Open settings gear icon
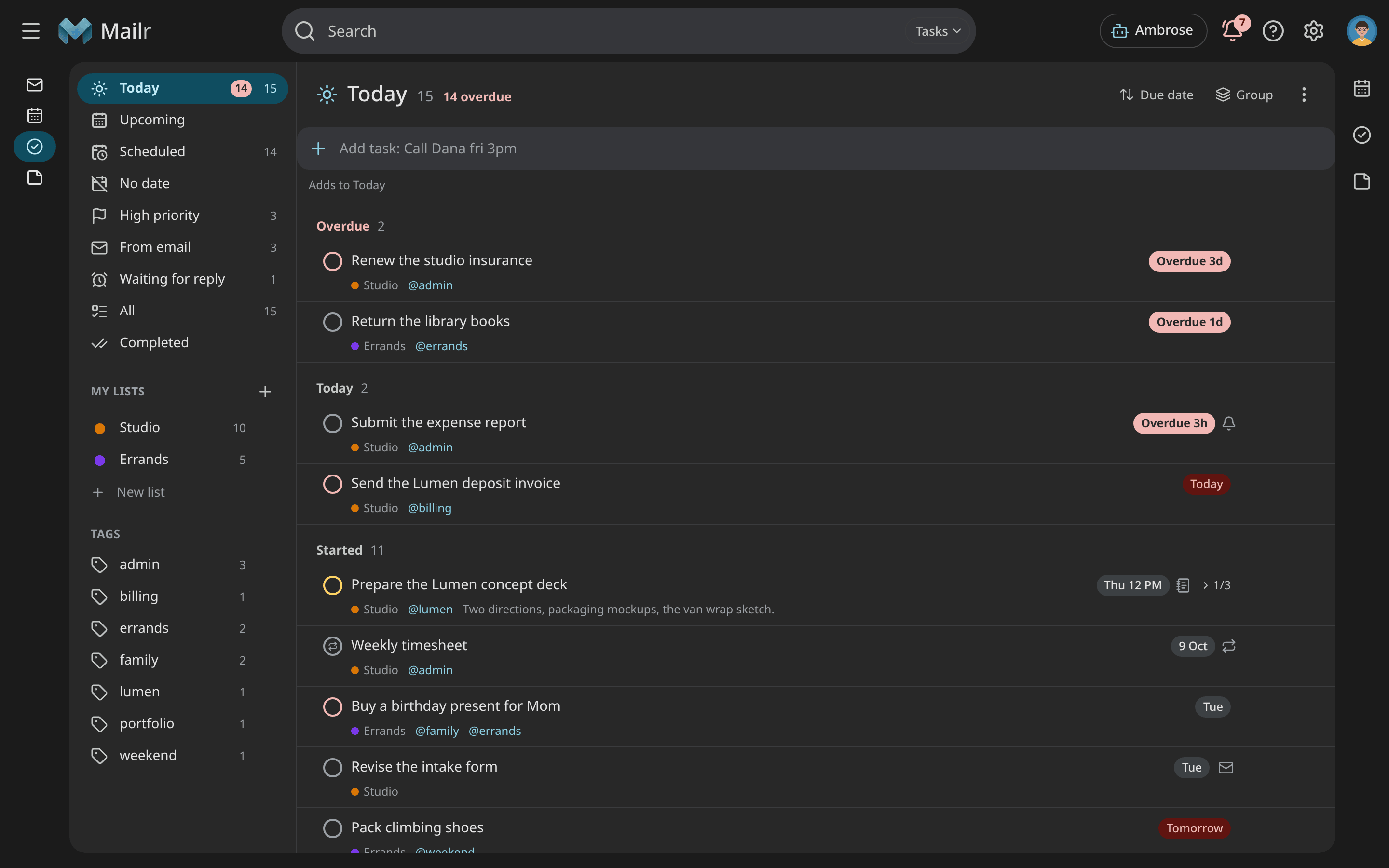The width and height of the screenshot is (1389, 868). [x=1313, y=31]
